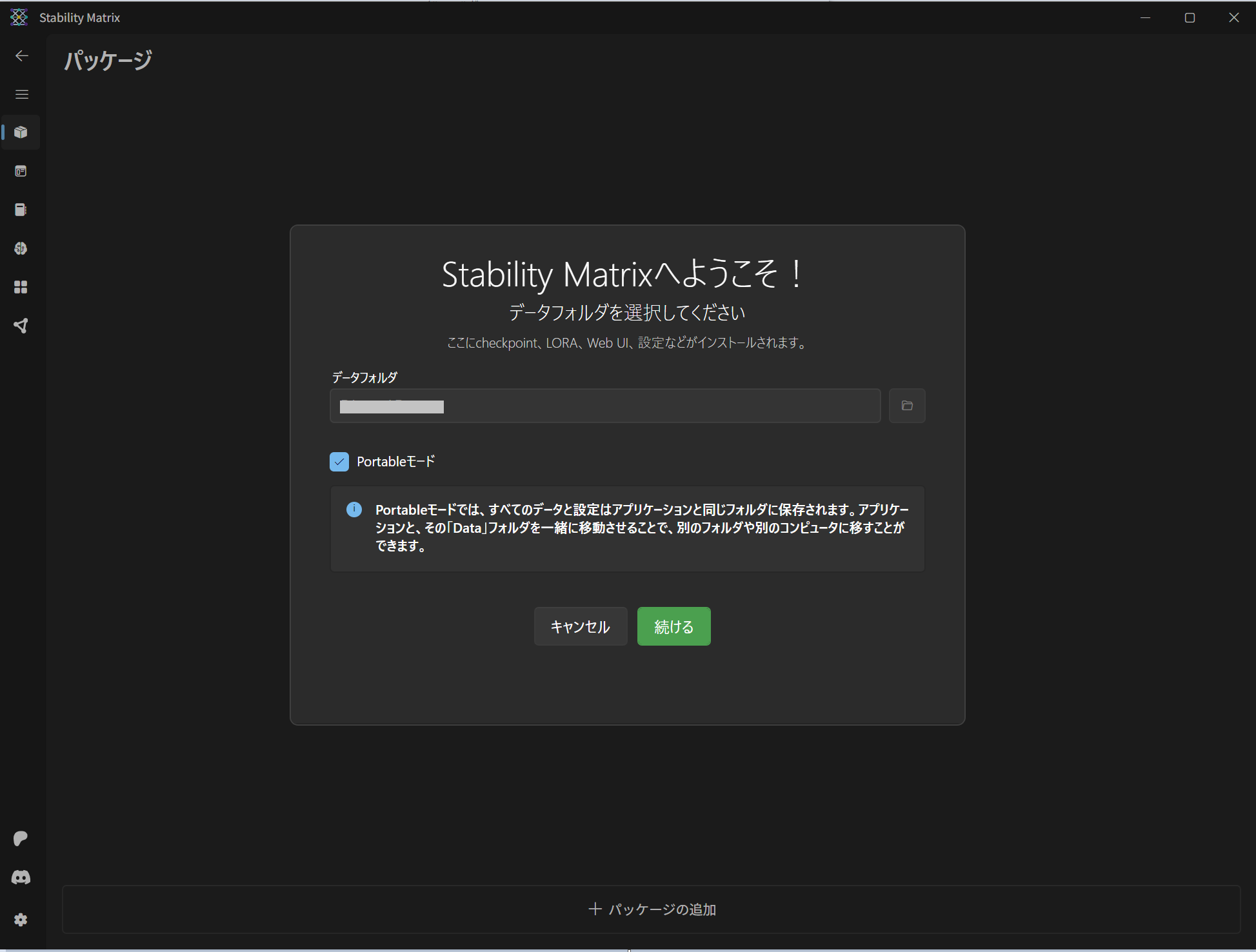Select the share/launch triangle icon in sidebar
This screenshot has width=1256, height=952.
[21, 325]
